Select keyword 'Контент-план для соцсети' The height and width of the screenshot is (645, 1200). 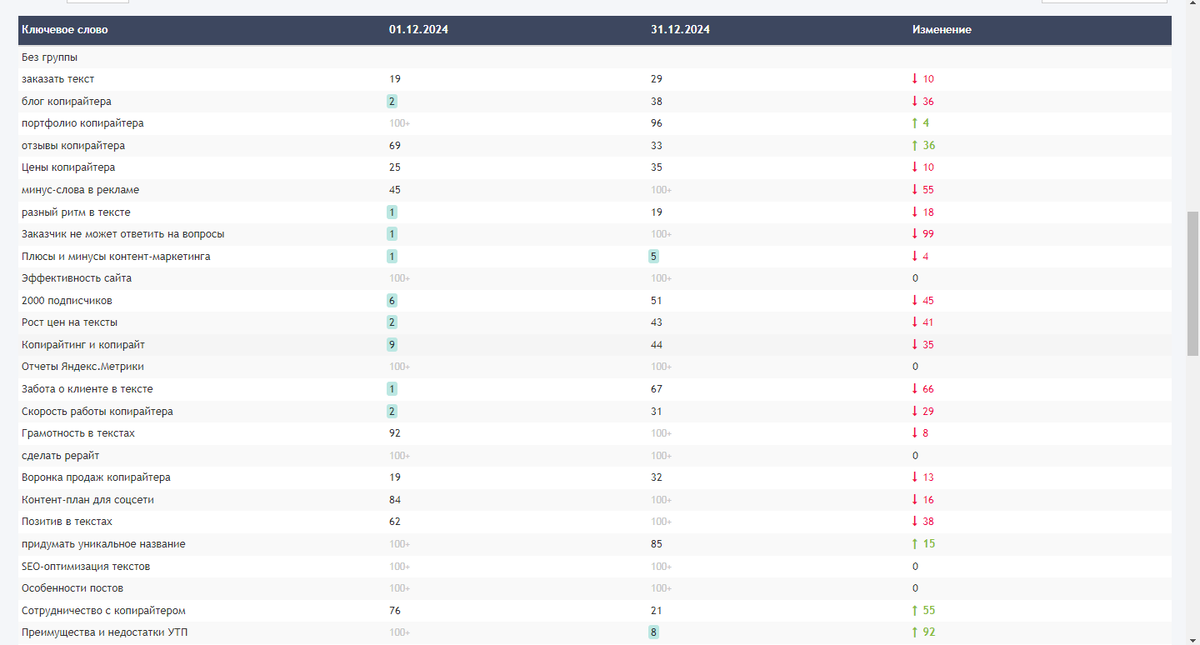(88, 499)
